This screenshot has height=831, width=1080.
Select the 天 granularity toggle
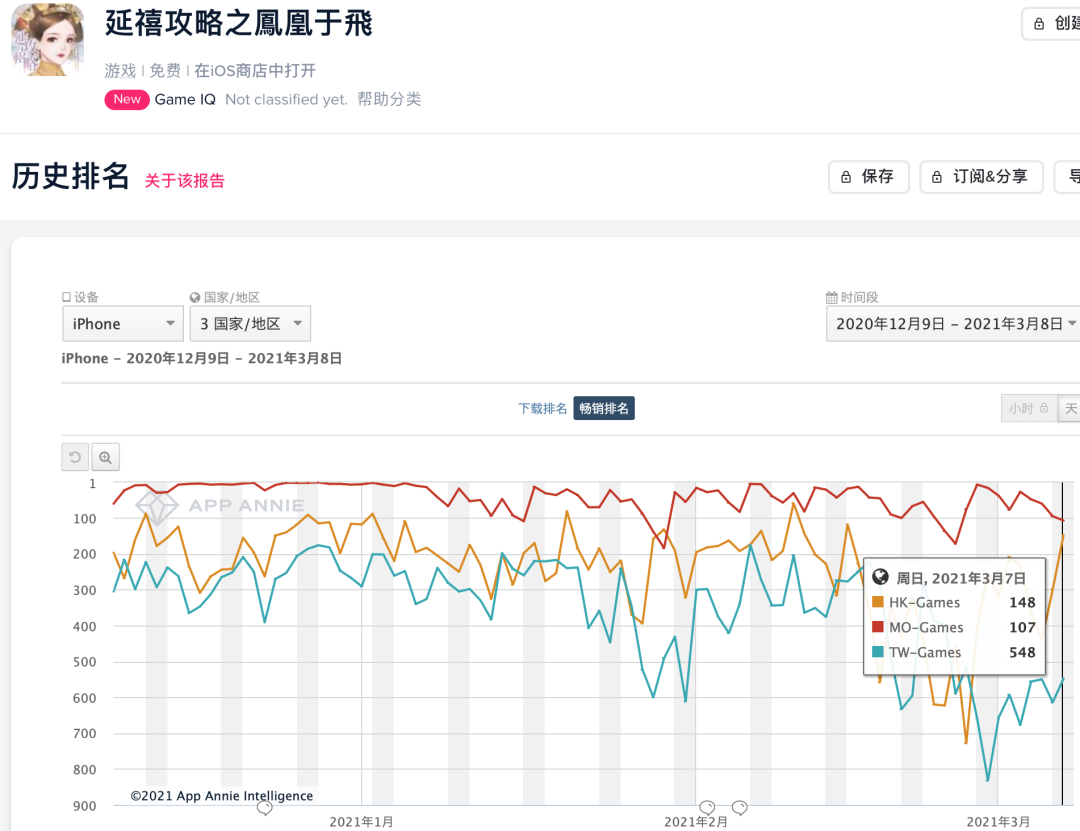1070,409
